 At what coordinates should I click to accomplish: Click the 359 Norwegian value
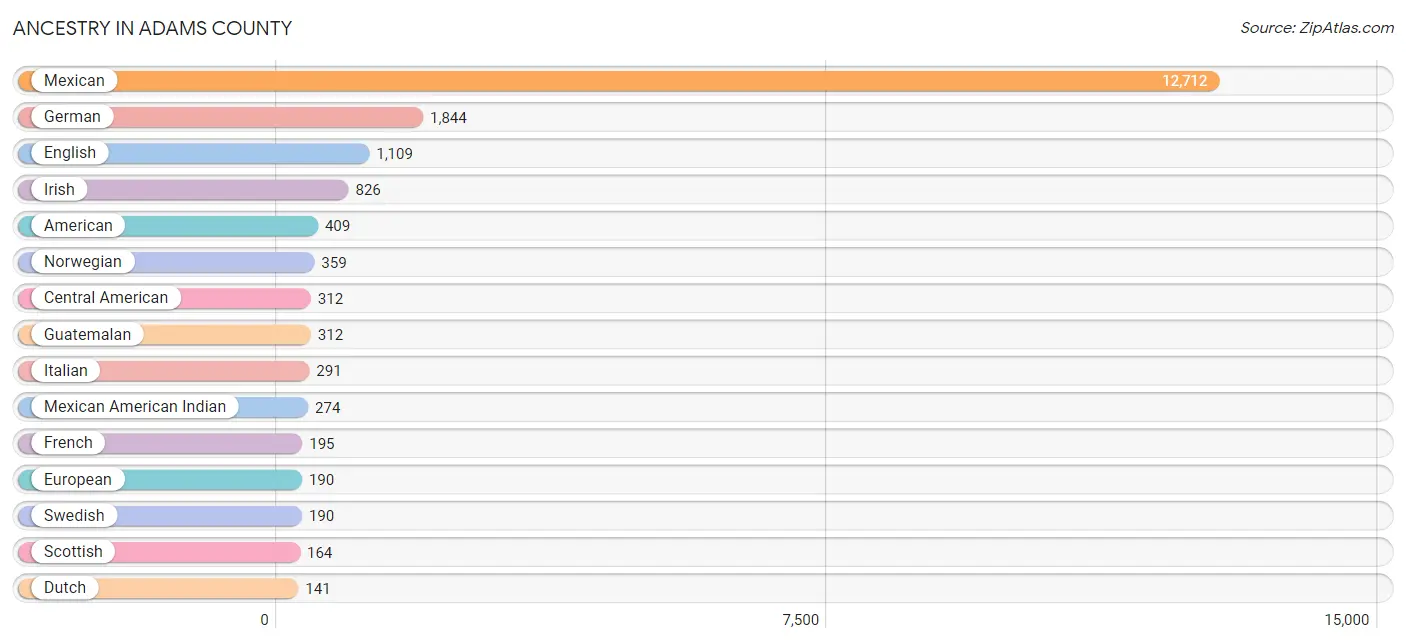[x=334, y=263]
